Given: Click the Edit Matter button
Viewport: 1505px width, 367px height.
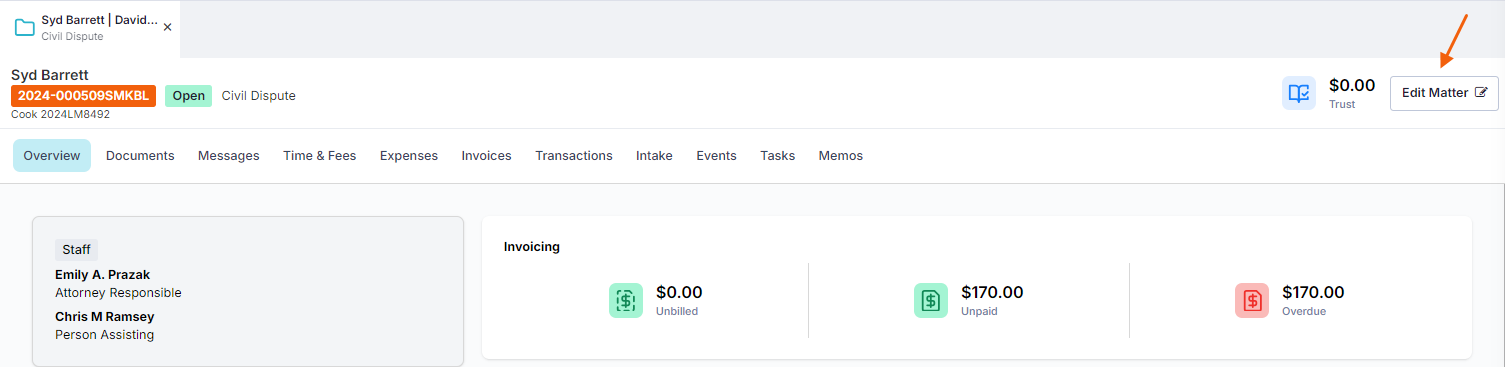Looking at the screenshot, I should [1444, 93].
